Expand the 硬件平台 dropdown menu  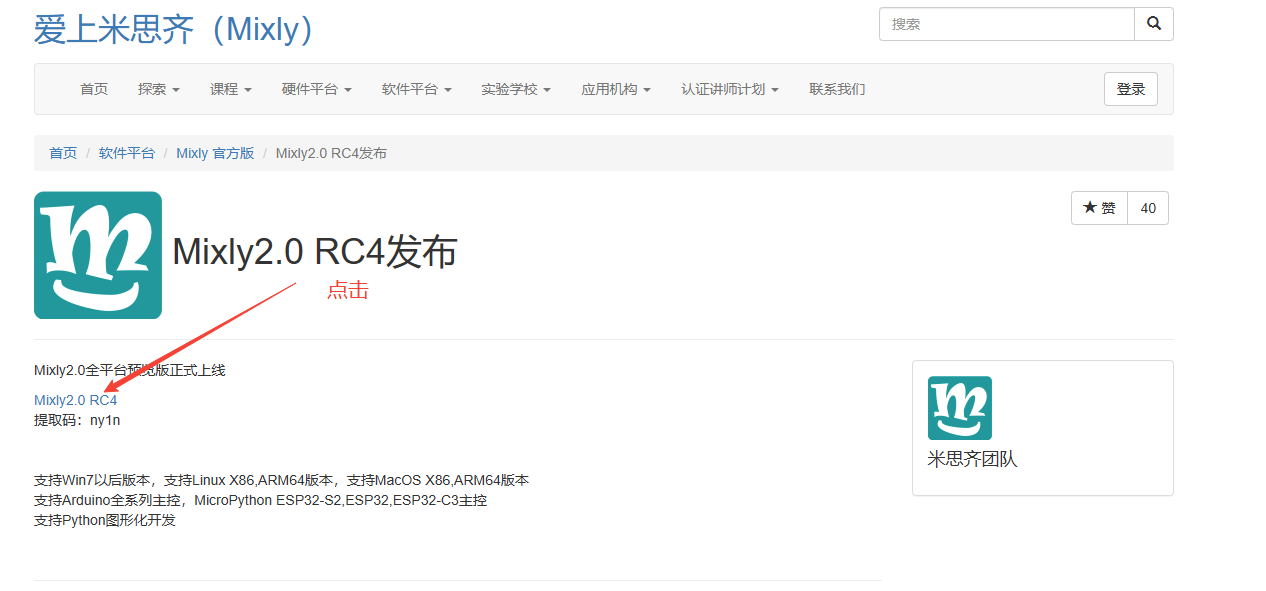click(317, 89)
